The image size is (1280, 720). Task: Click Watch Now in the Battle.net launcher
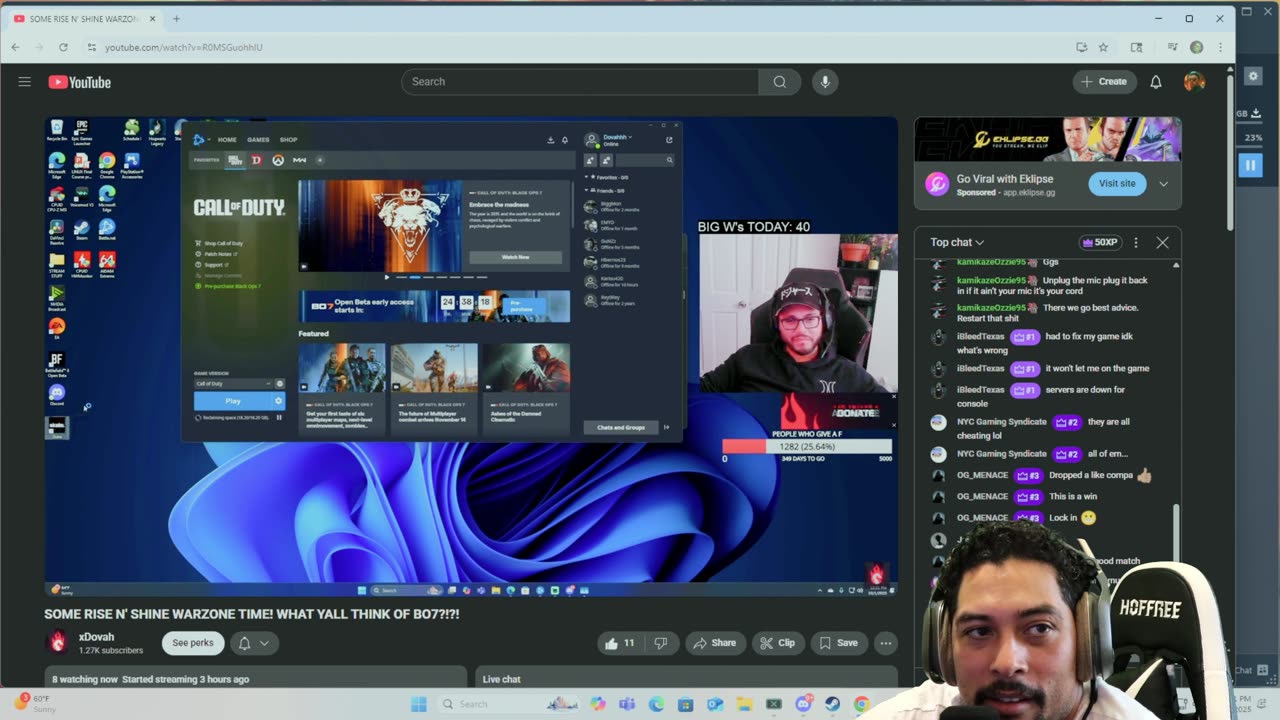click(x=515, y=257)
